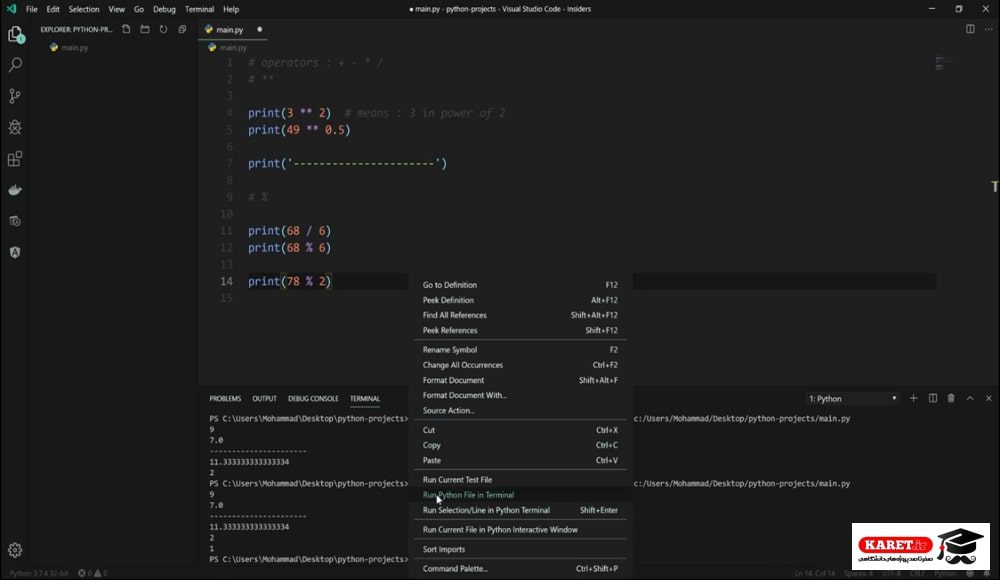Image resolution: width=1000 pixels, height=580 pixels.
Task: Create a new terminal with plus icon
Action: tap(913, 398)
